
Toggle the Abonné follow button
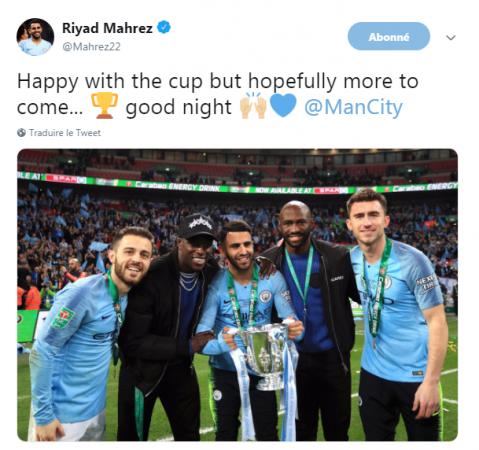tap(389, 36)
